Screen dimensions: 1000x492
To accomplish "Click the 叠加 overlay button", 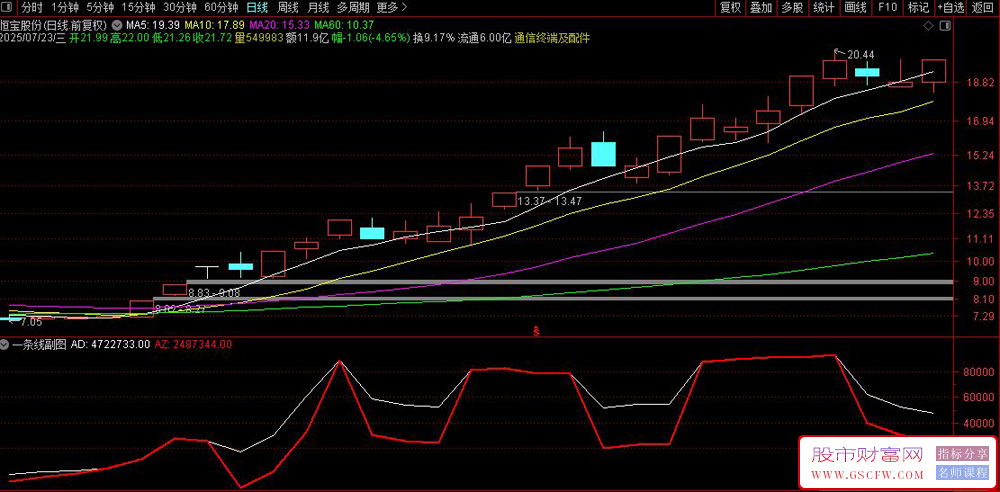I will coord(761,8).
